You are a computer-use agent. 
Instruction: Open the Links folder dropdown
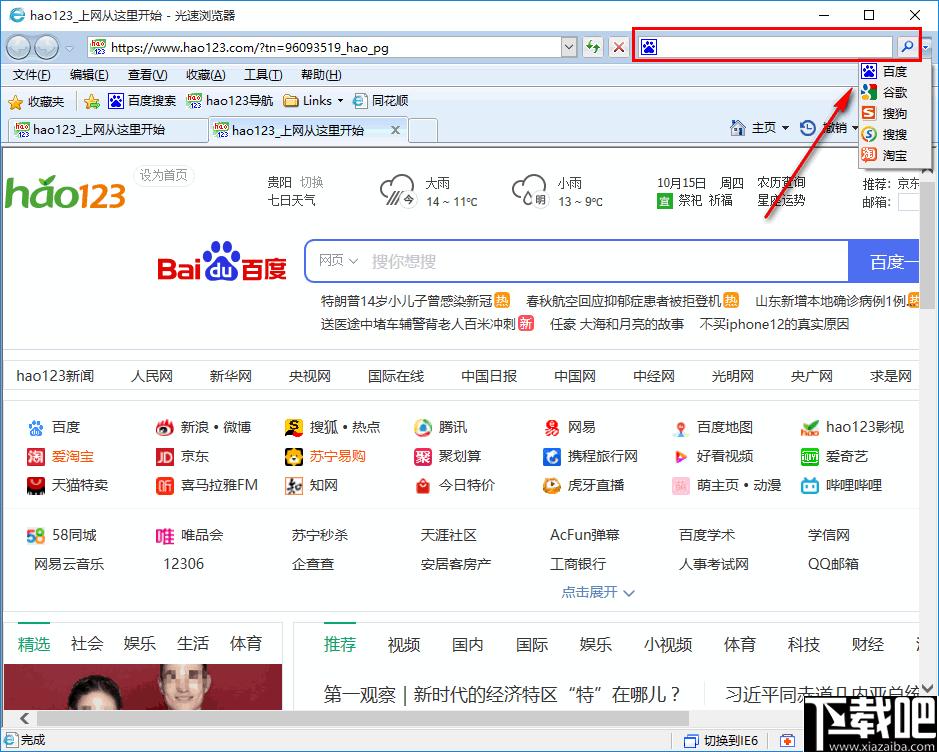click(x=340, y=101)
